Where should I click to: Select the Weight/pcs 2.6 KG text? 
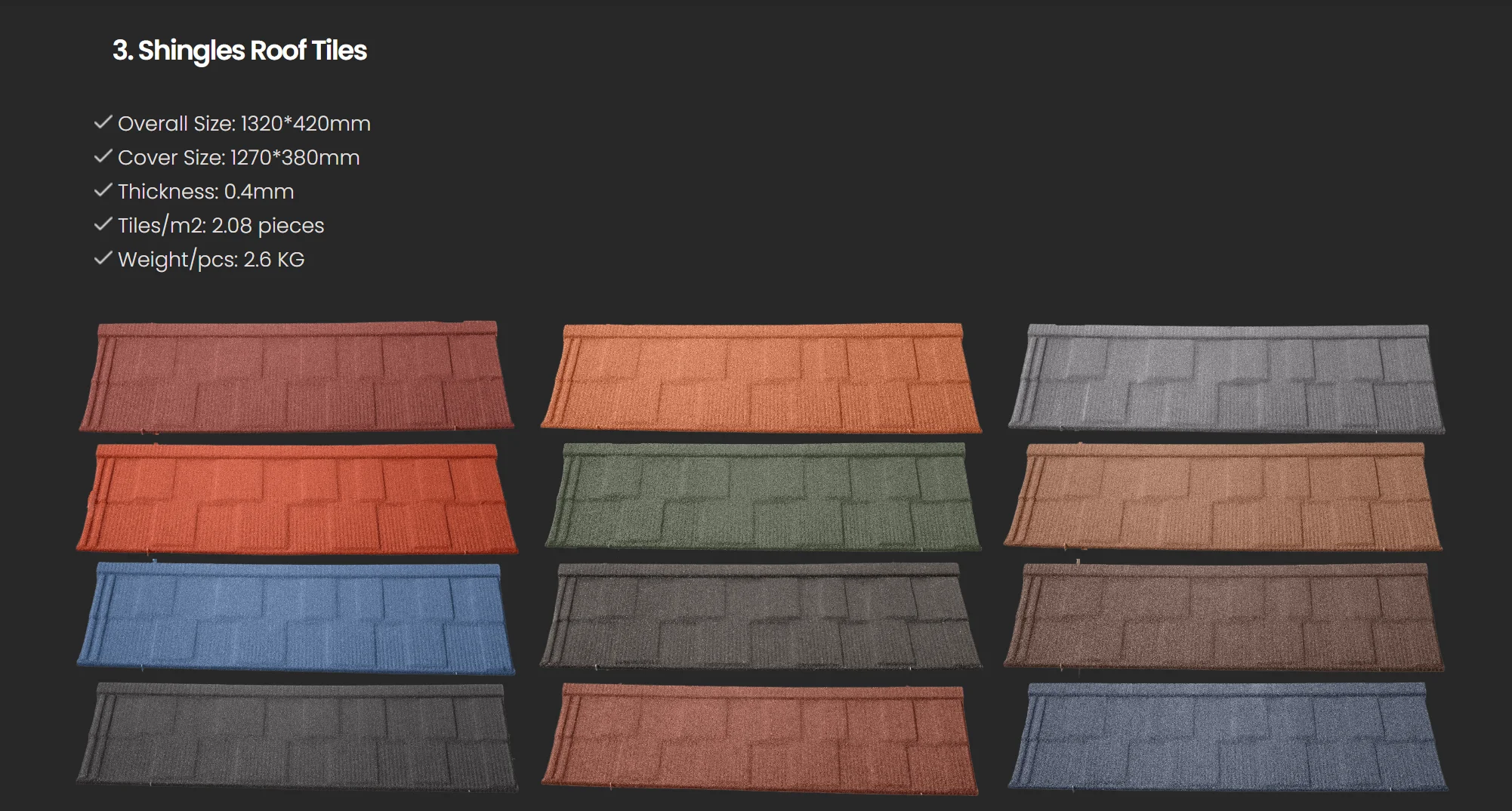(x=211, y=259)
